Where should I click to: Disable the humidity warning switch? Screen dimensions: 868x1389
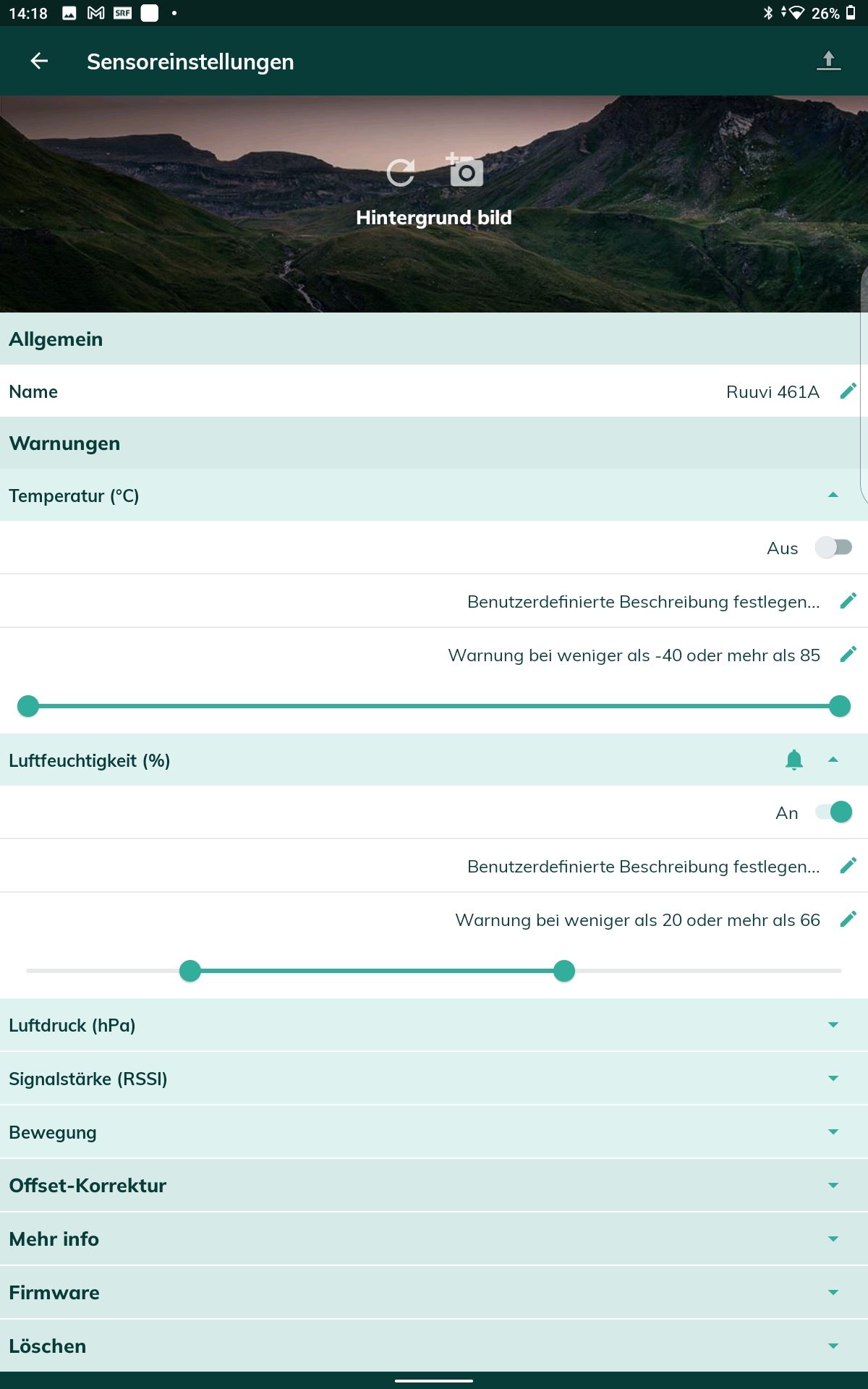(x=833, y=812)
